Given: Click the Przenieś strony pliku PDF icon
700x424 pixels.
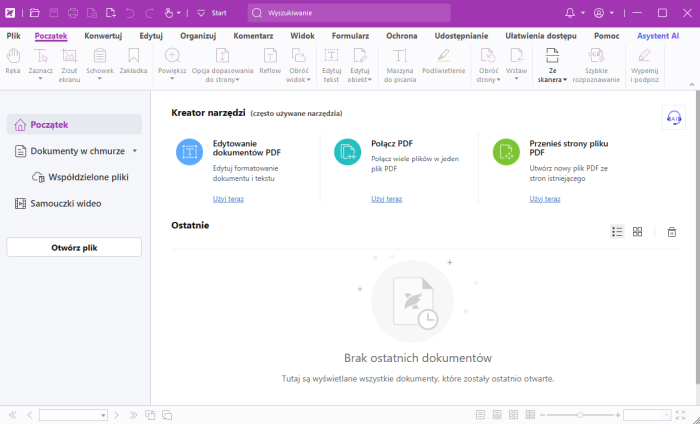Looking at the screenshot, I should point(506,152).
